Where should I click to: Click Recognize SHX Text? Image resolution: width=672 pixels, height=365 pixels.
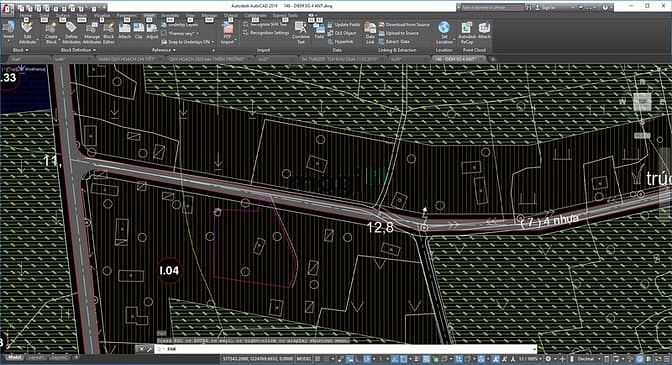[266, 25]
